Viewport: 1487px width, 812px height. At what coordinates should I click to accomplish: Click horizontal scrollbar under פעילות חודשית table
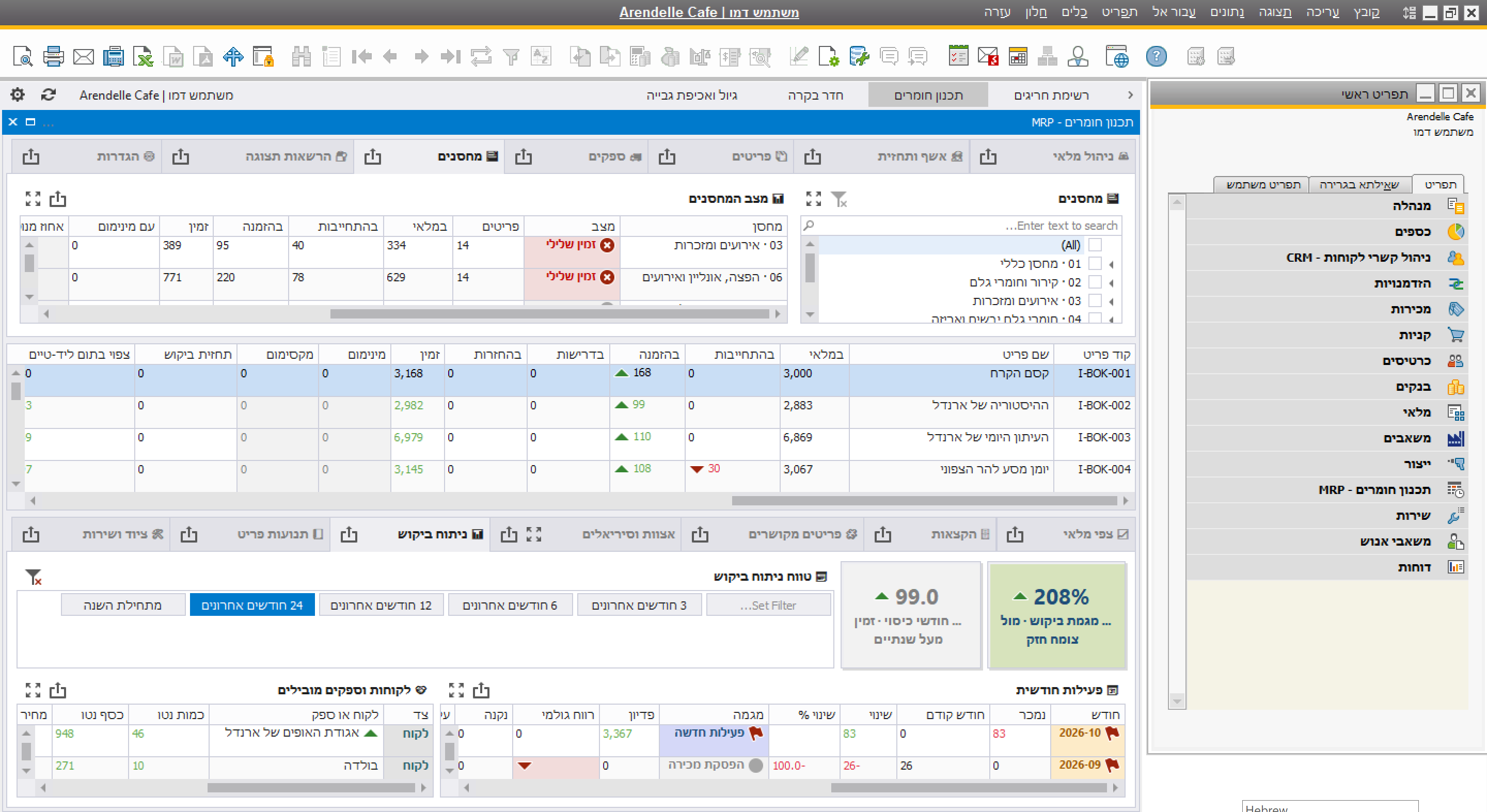point(969,787)
